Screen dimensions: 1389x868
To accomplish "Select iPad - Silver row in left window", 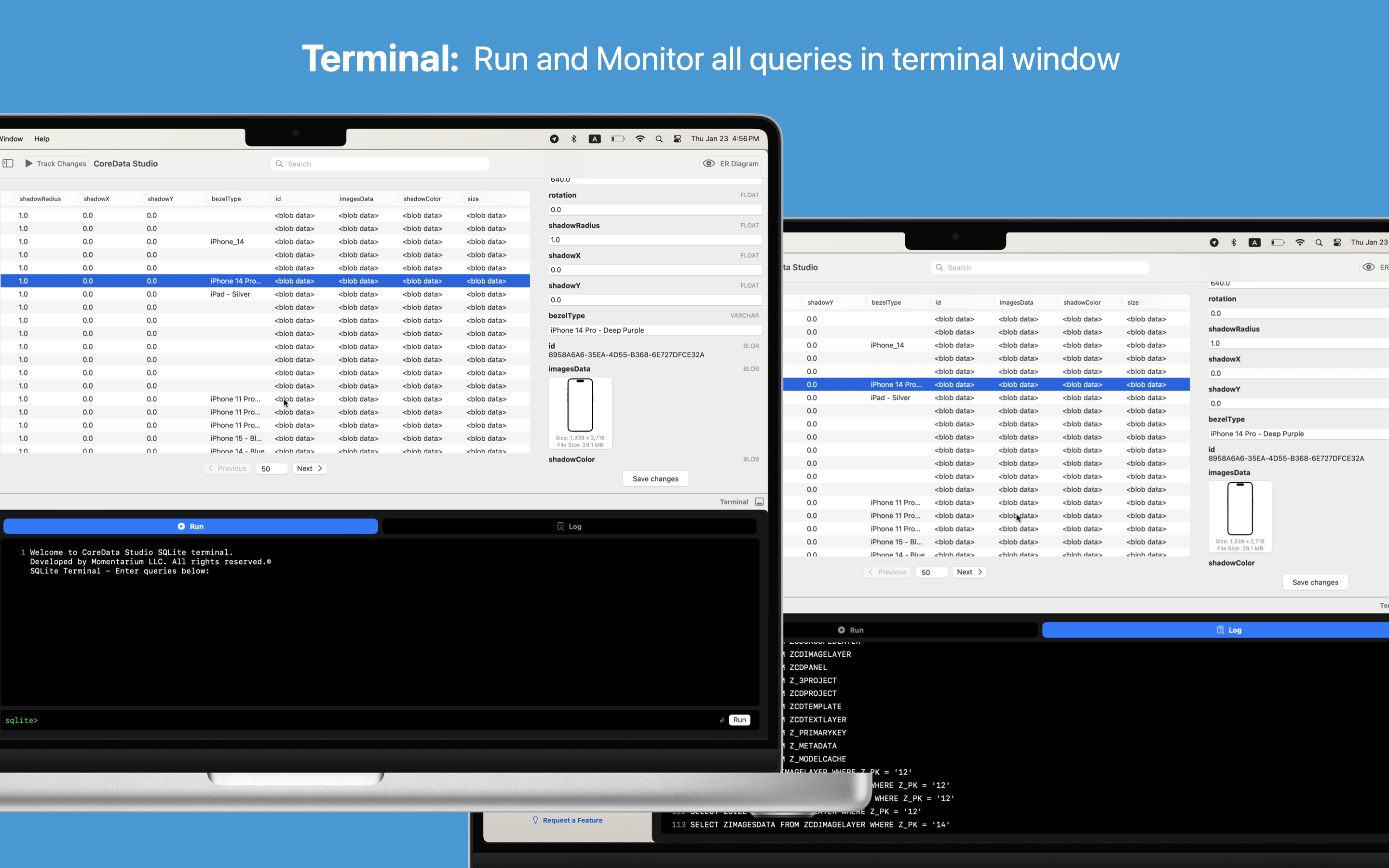I will click(265, 294).
